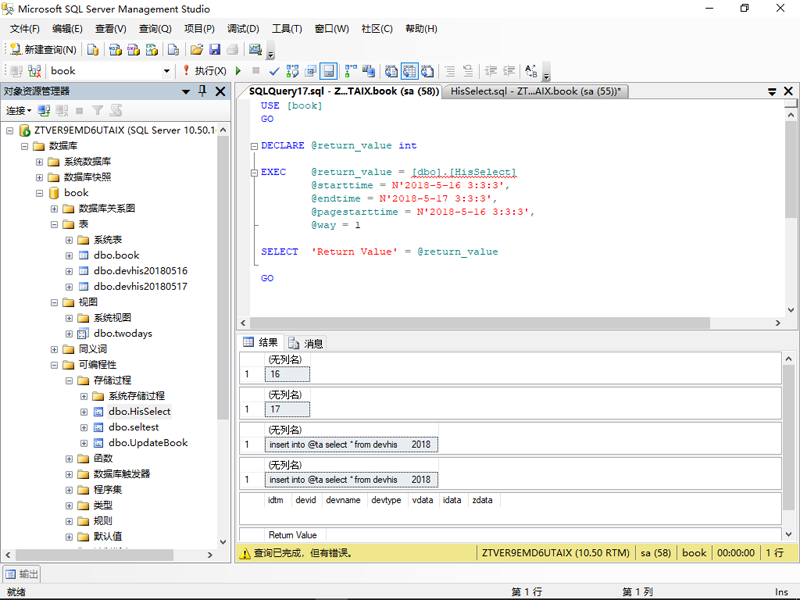Start debugging with the green play icon

238,71
